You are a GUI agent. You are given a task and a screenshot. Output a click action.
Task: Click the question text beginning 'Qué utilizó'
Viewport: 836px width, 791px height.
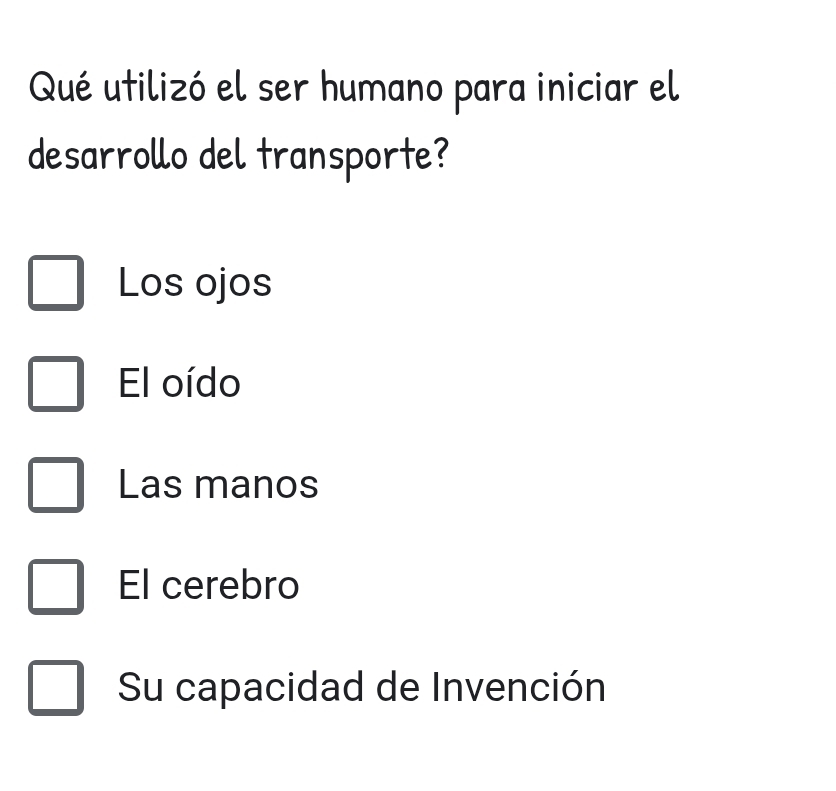point(354,124)
